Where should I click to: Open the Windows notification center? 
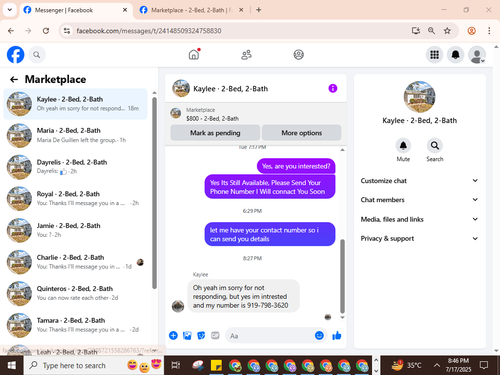click(x=484, y=365)
